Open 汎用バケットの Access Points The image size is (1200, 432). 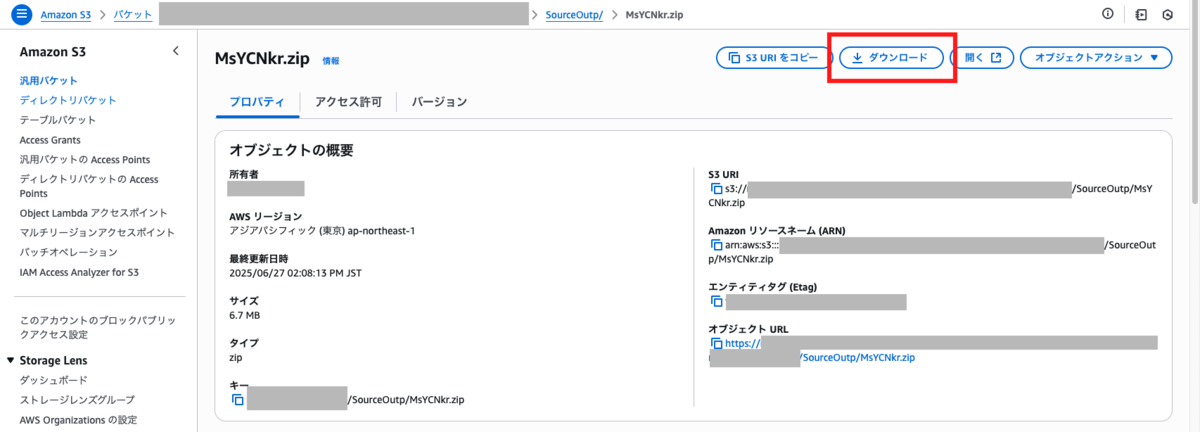[x=84, y=160]
